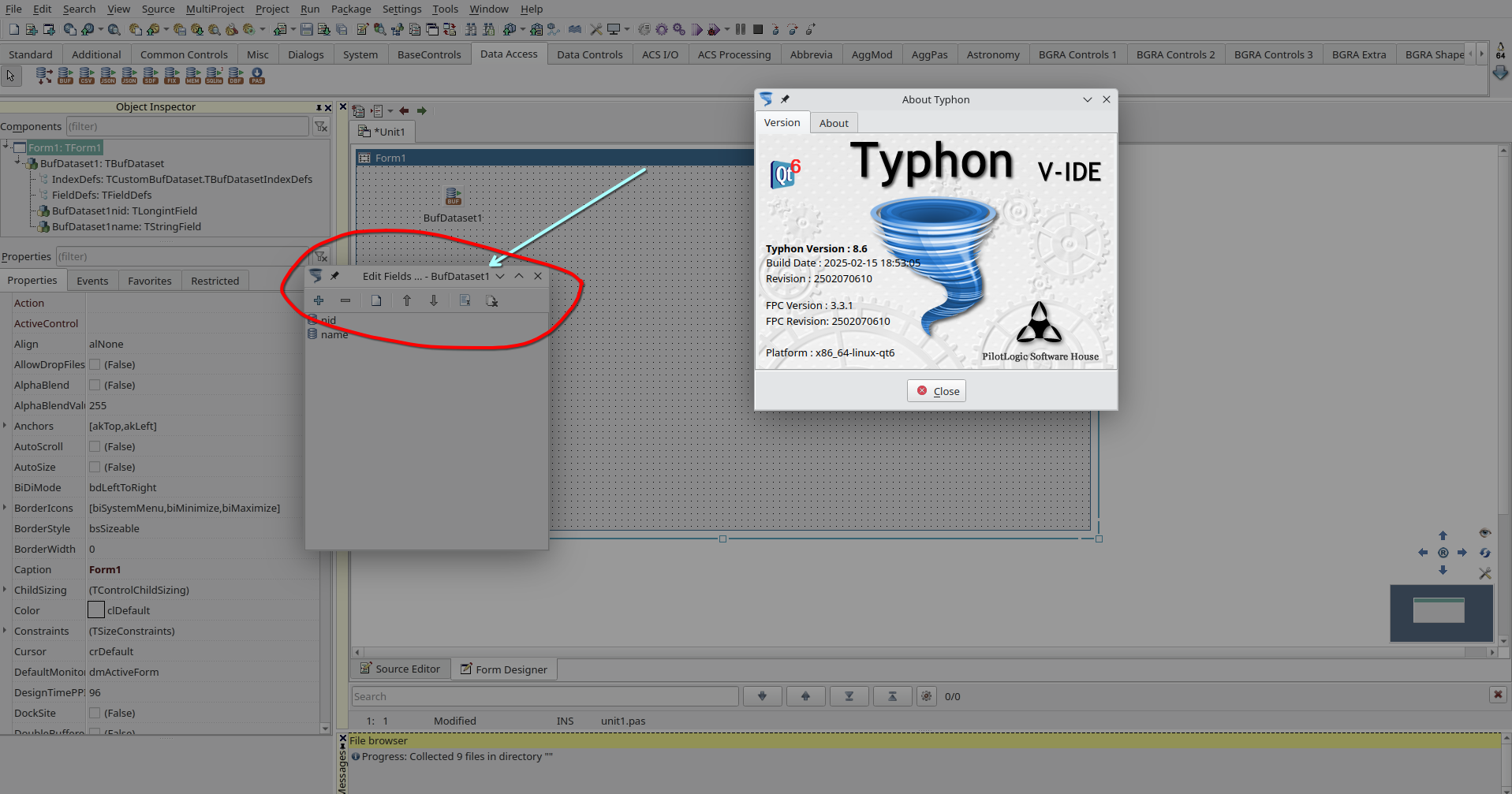
Task: Click the red back arrow in editor toolbar
Action: [x=404, y=111]
